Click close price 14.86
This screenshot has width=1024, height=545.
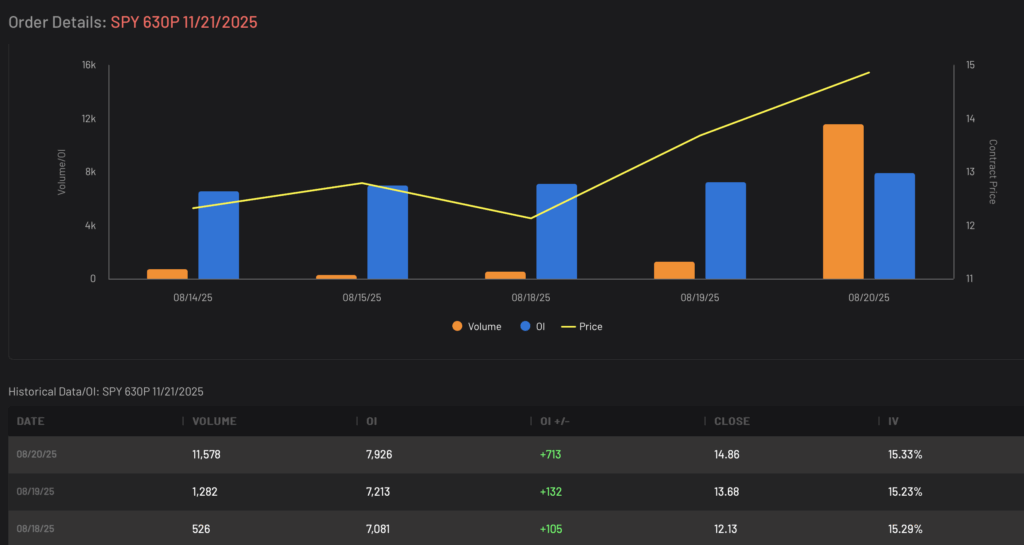(727, 454)
